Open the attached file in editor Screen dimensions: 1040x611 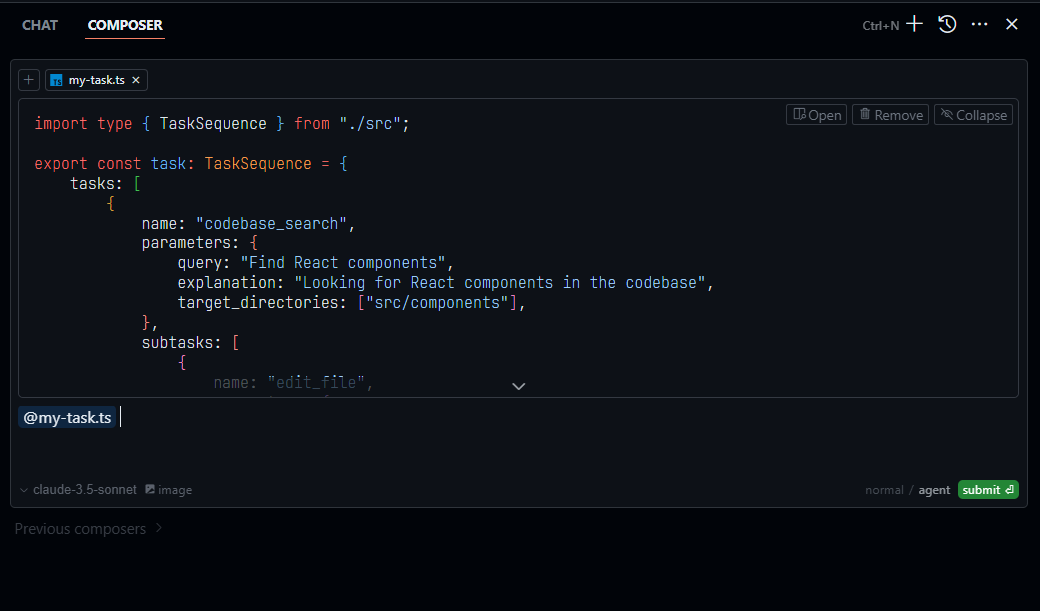tap(816, 115)
